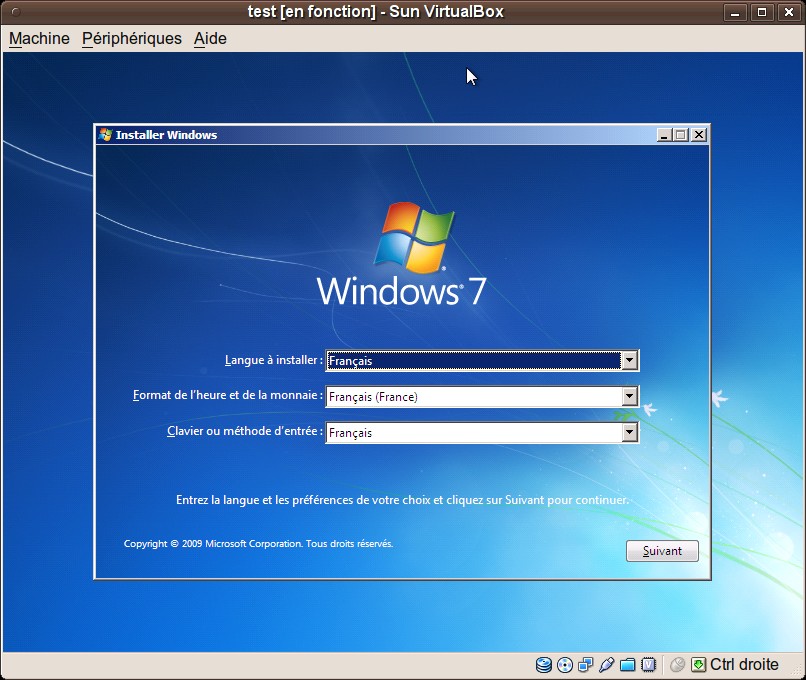Click the network adapter status icon
Image resolution: width=806 pixels, height=680 pixels.
point(586,665)
